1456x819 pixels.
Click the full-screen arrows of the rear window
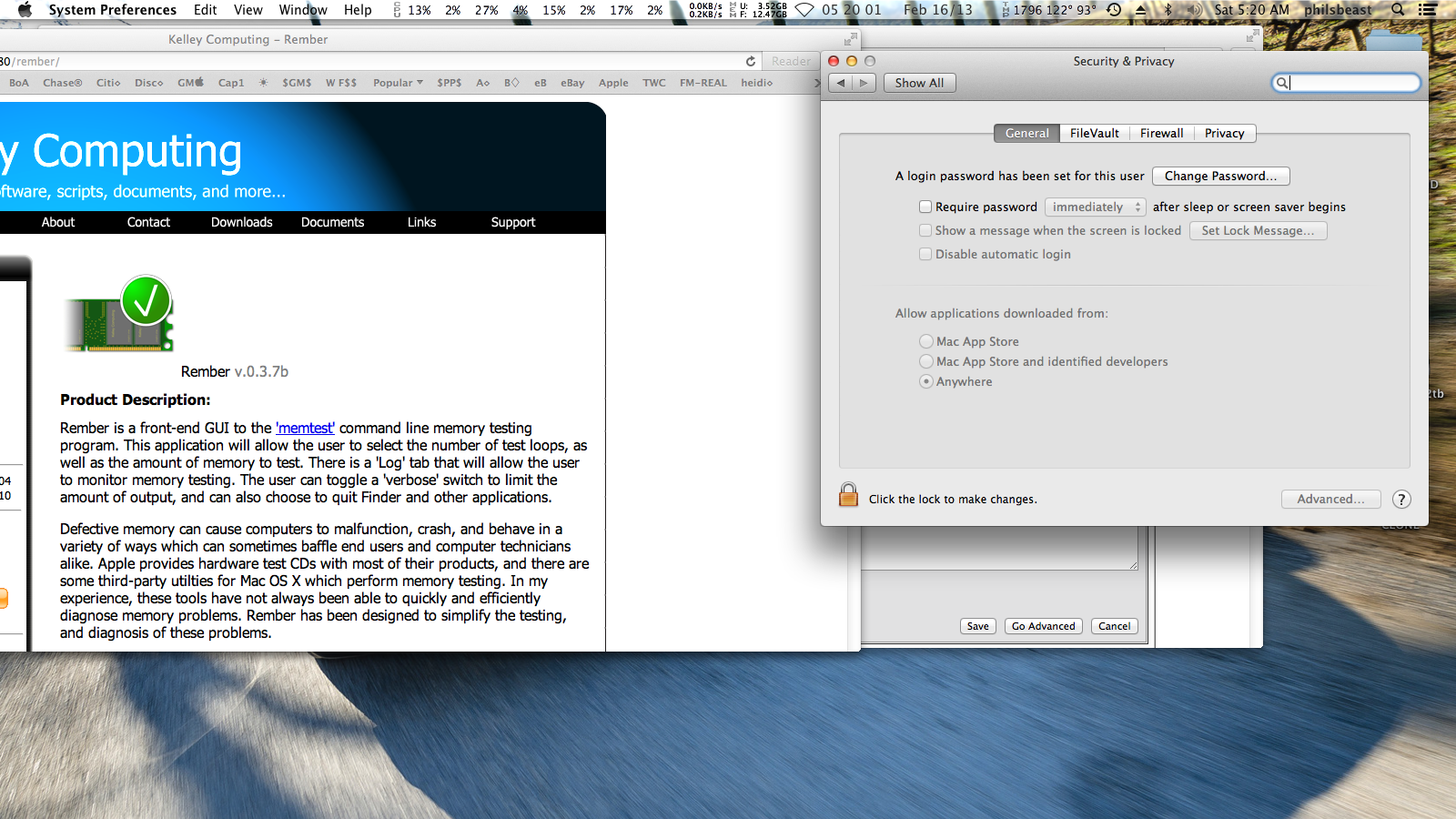(1252, 35)
